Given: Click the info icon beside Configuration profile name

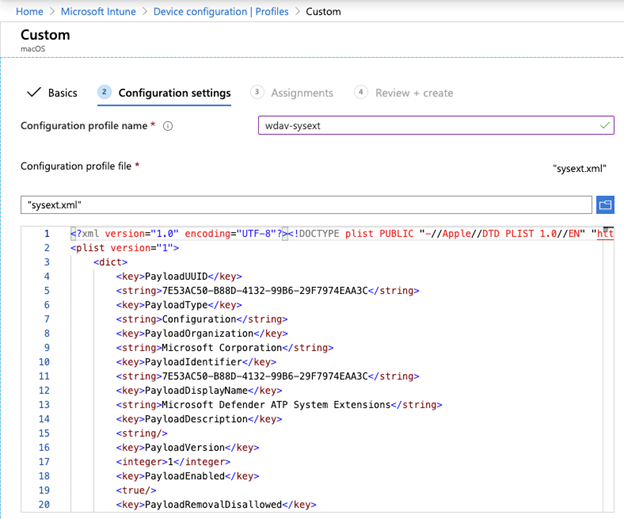Looking at the screenshot, I should coord(168,126).
